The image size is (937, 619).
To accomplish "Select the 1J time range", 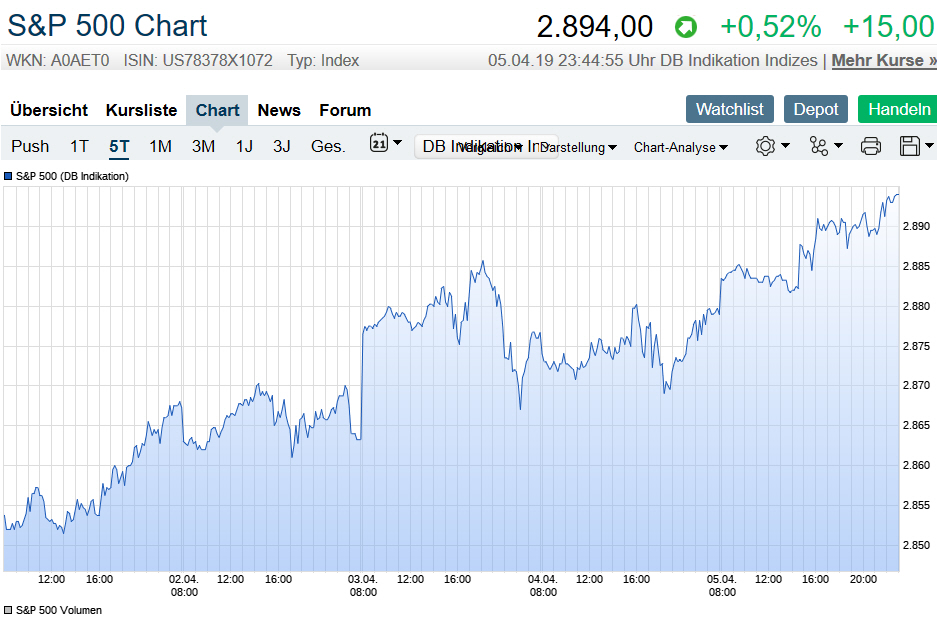I will (x=244, y=146).
